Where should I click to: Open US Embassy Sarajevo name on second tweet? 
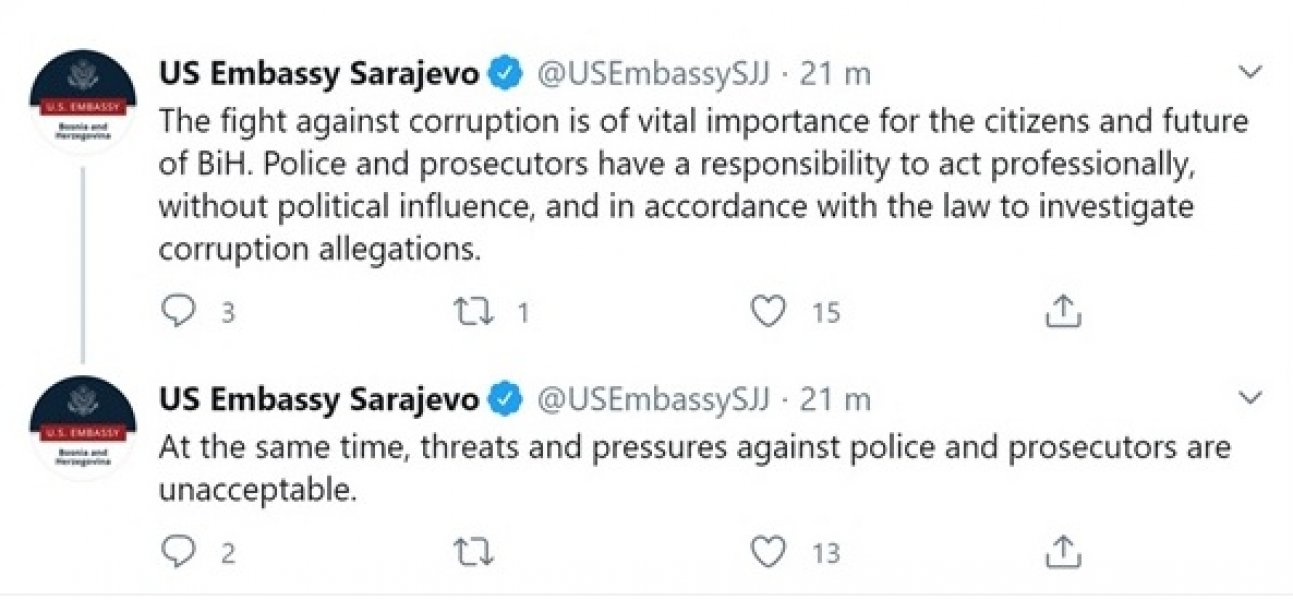[x=319, y=400]
